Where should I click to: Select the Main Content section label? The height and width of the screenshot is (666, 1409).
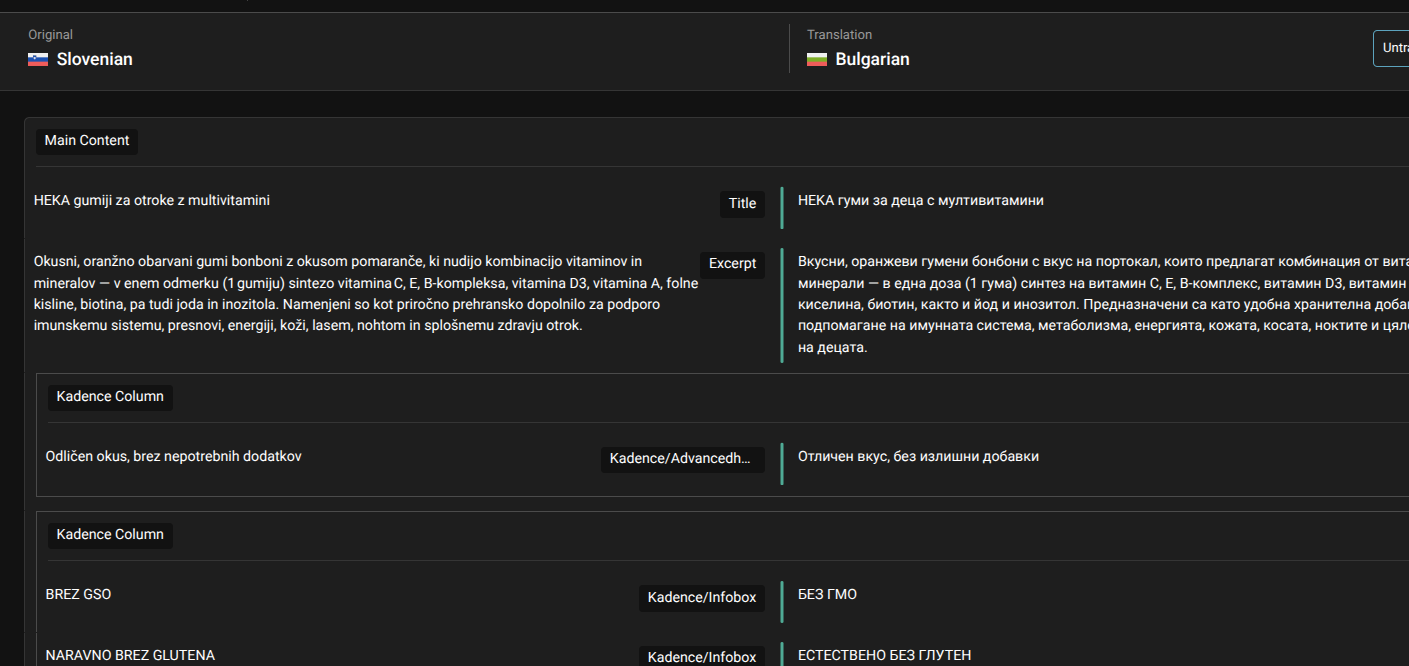(87, 141)
